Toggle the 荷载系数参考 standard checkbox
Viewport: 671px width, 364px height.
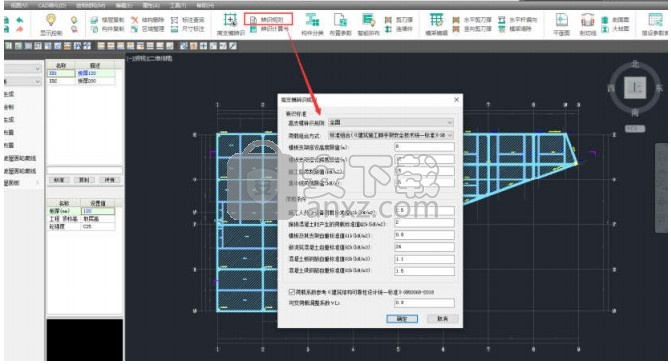291,292
